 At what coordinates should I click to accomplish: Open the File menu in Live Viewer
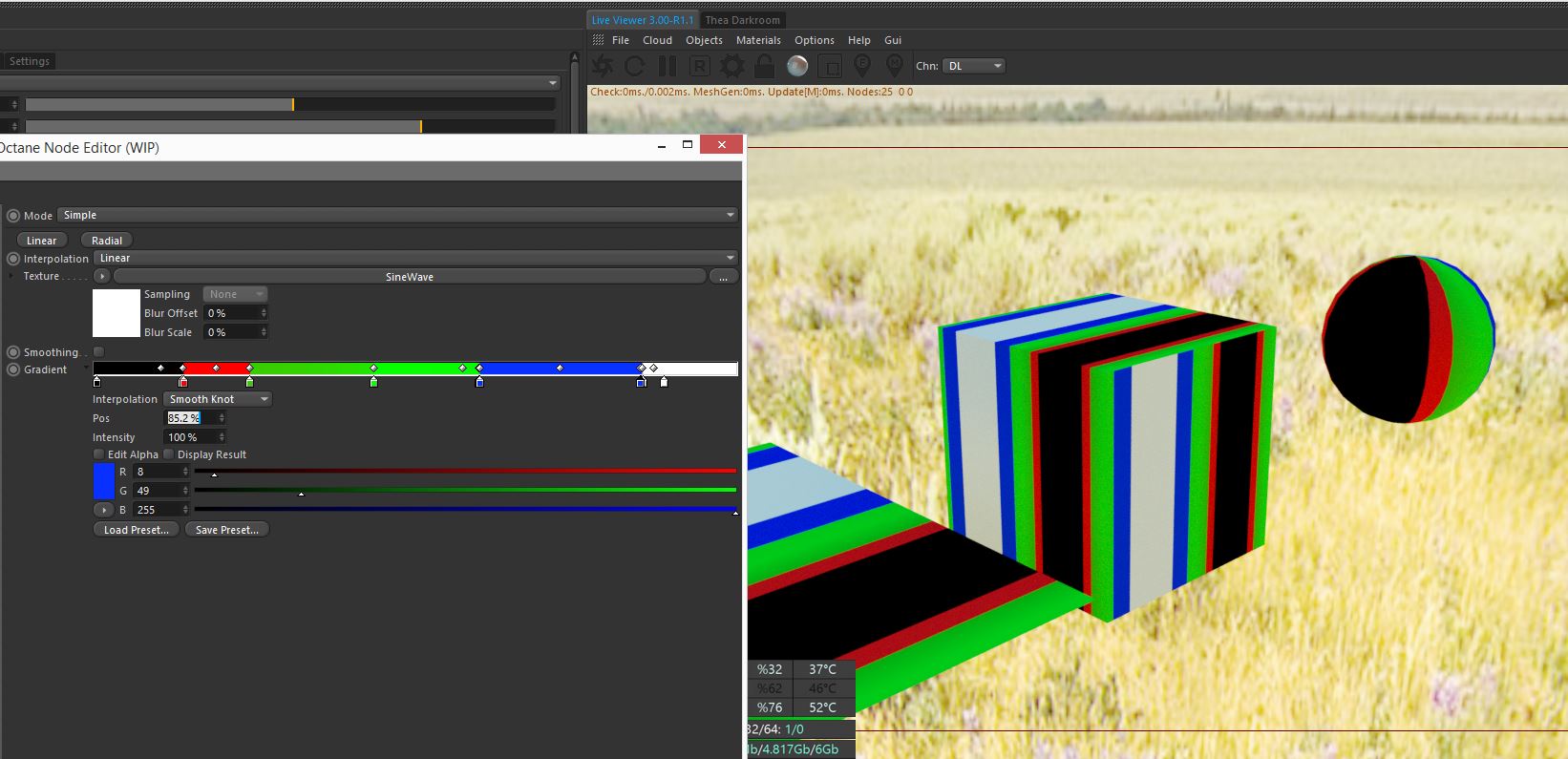pos(621,40)
